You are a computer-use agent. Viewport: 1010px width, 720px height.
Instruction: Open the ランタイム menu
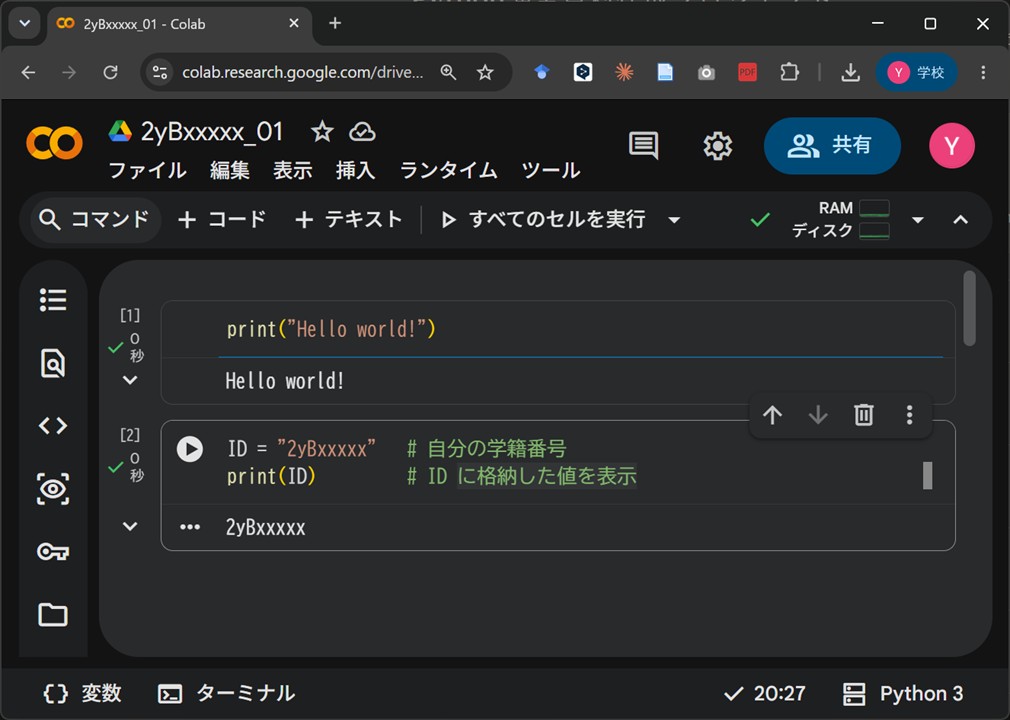(x=448, y=170)
